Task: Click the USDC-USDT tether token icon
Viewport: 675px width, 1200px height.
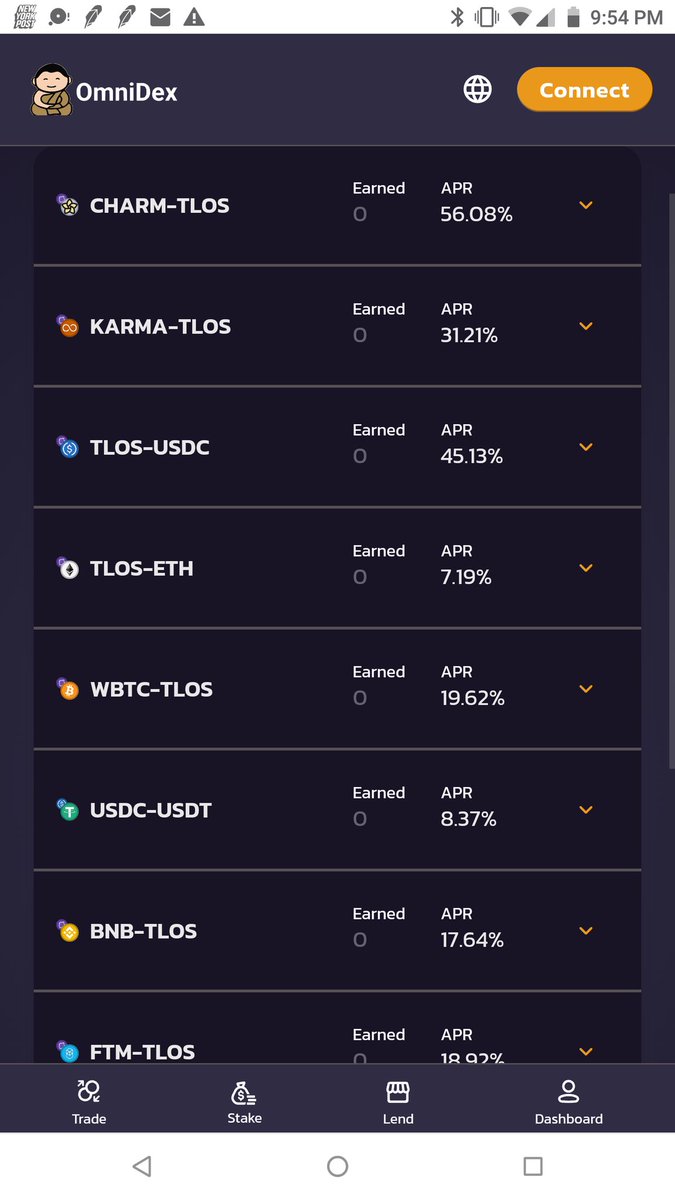Action: pos(68,811)
